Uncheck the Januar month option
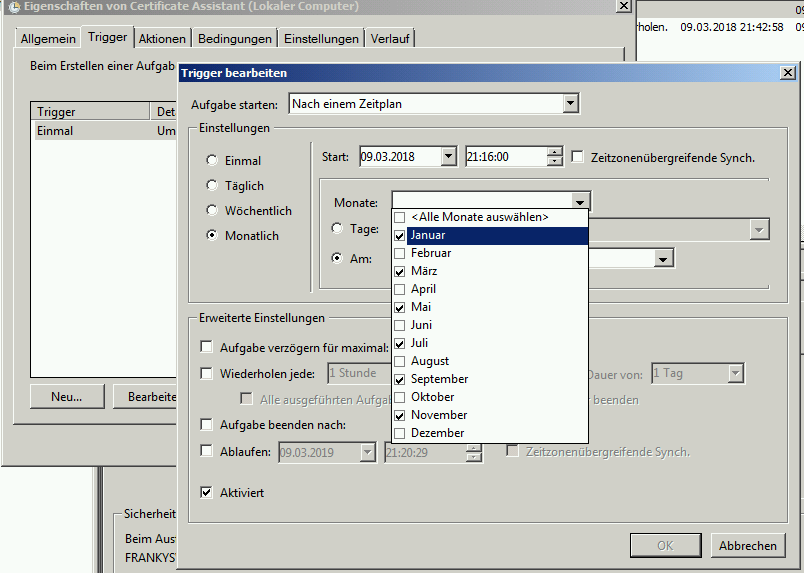This screenshot has height=573, width=804. [x=400, y=235]
